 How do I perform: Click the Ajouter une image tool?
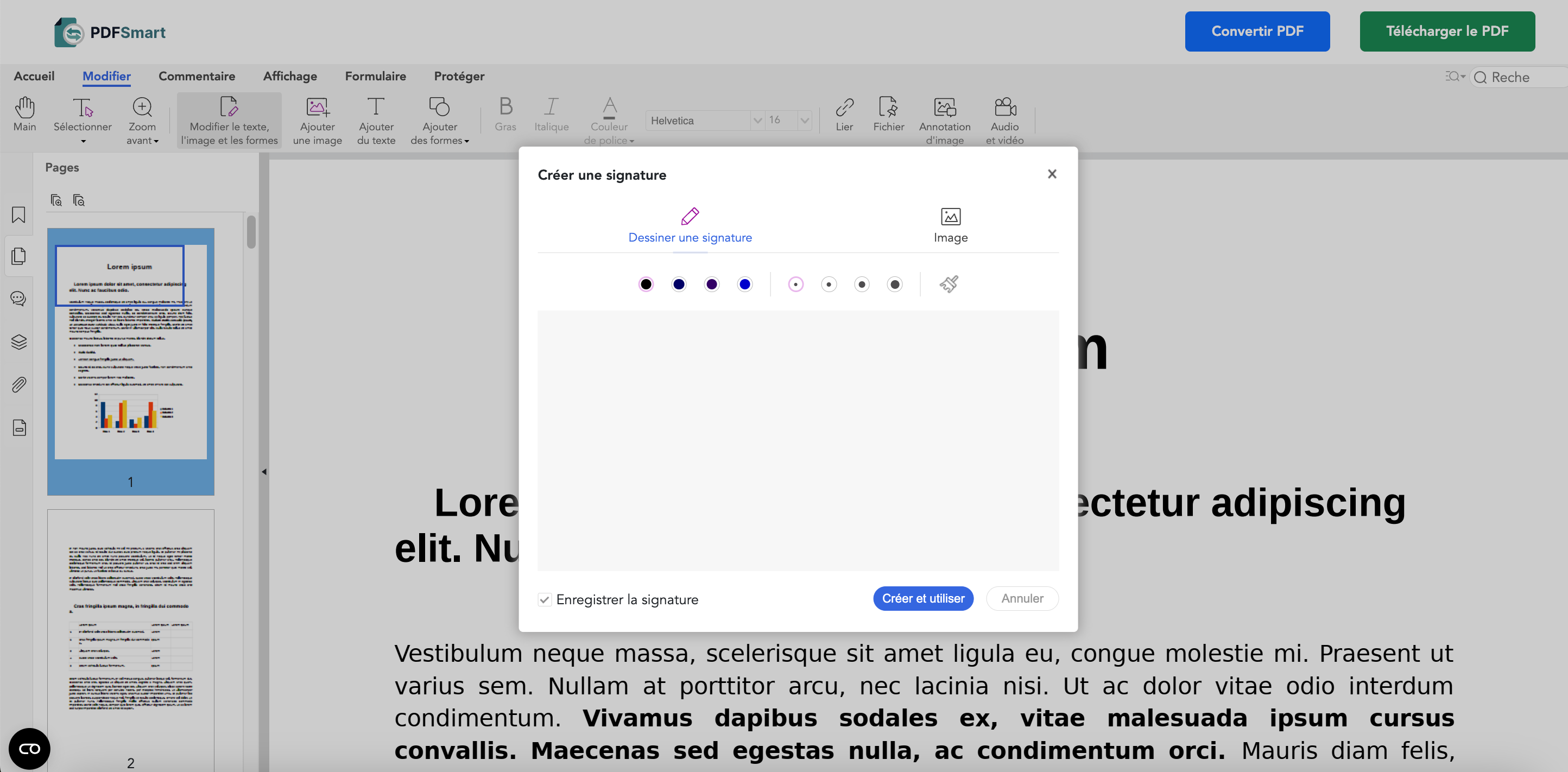coord(317,119)
